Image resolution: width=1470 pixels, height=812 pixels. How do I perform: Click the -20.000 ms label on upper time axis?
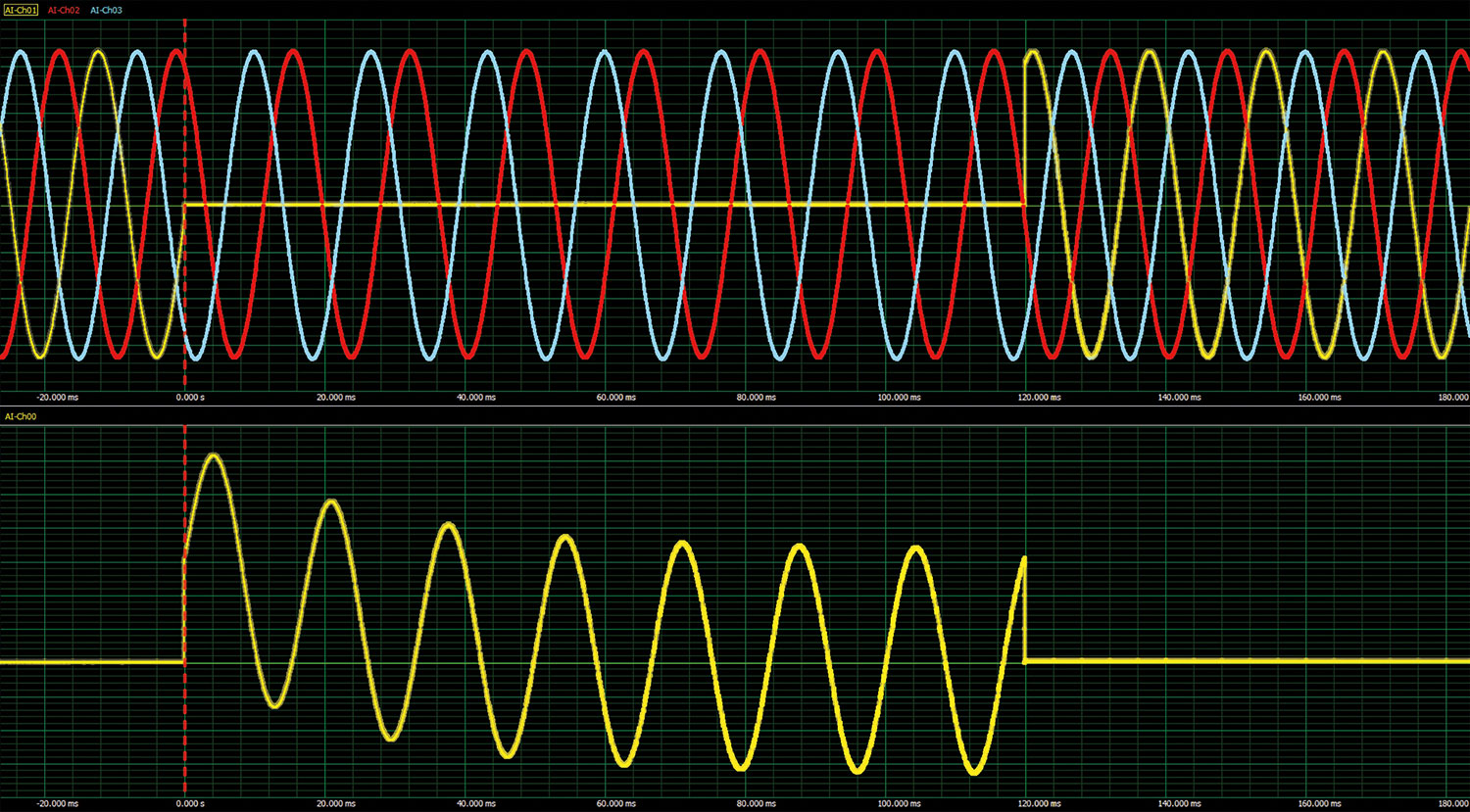[57, 398]
